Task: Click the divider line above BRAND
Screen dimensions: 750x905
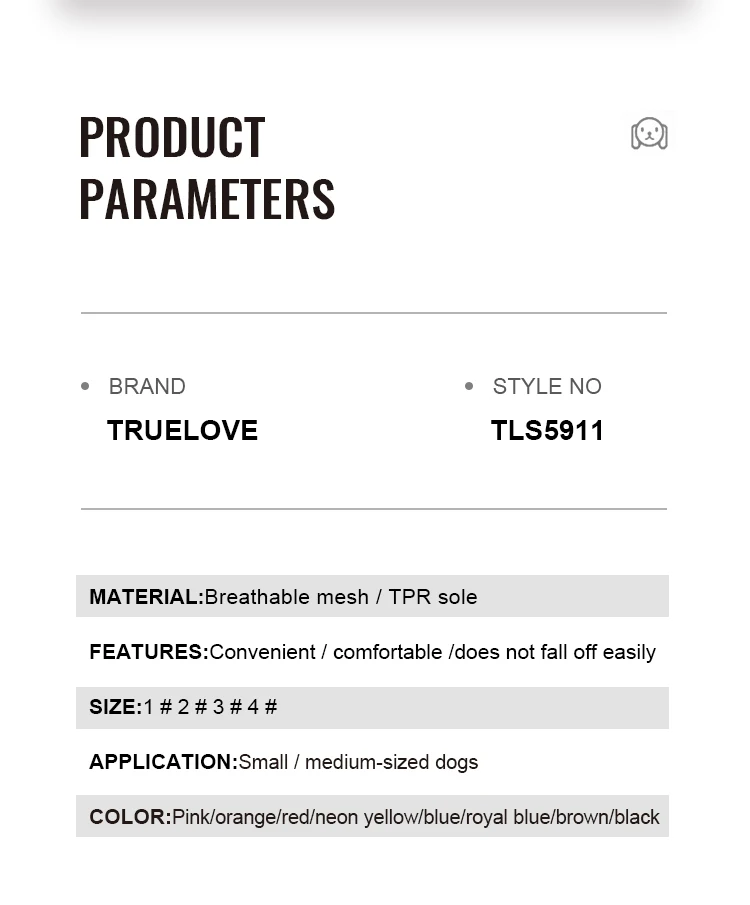Action: [373, 313]
